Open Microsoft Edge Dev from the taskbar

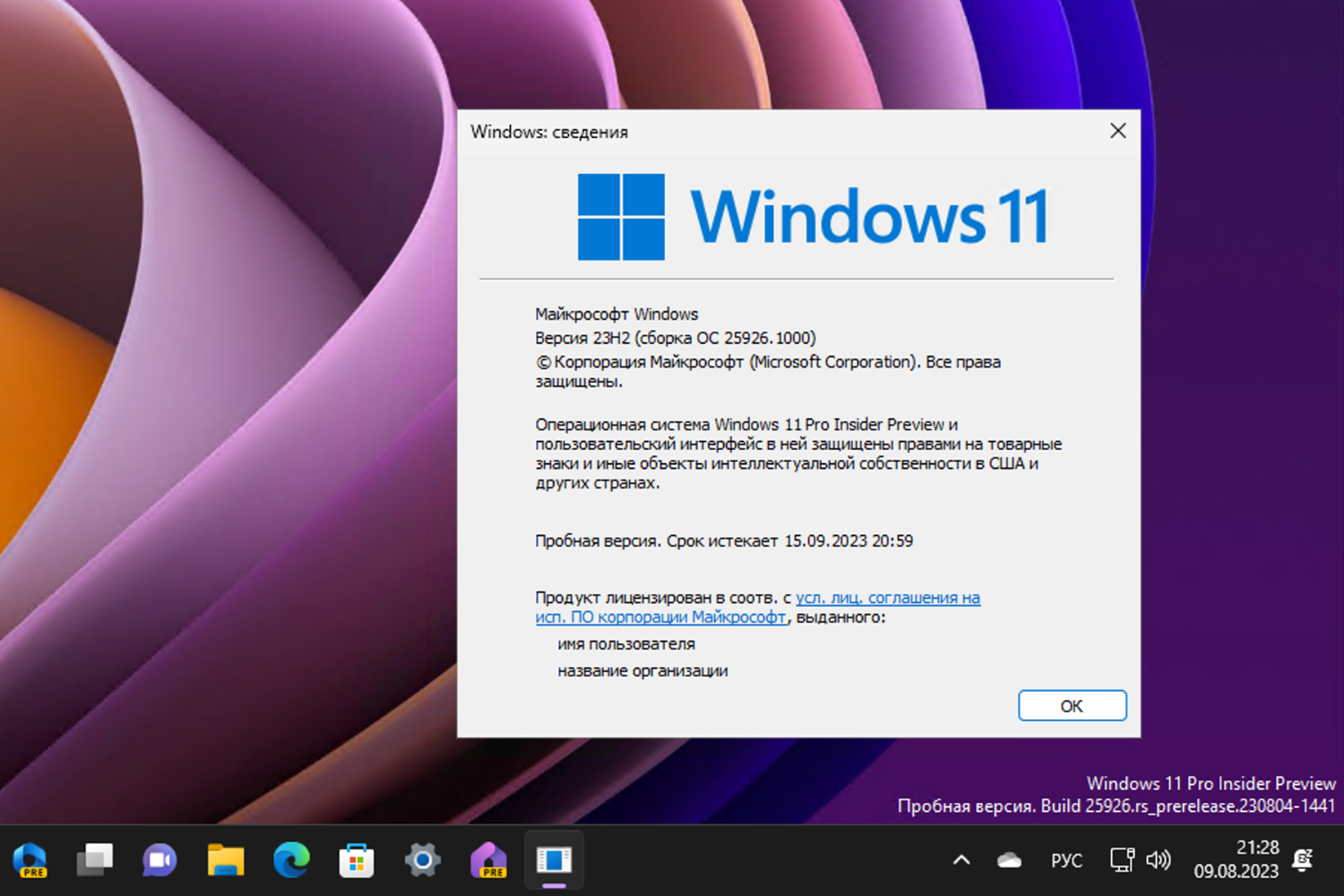(31, 859)
